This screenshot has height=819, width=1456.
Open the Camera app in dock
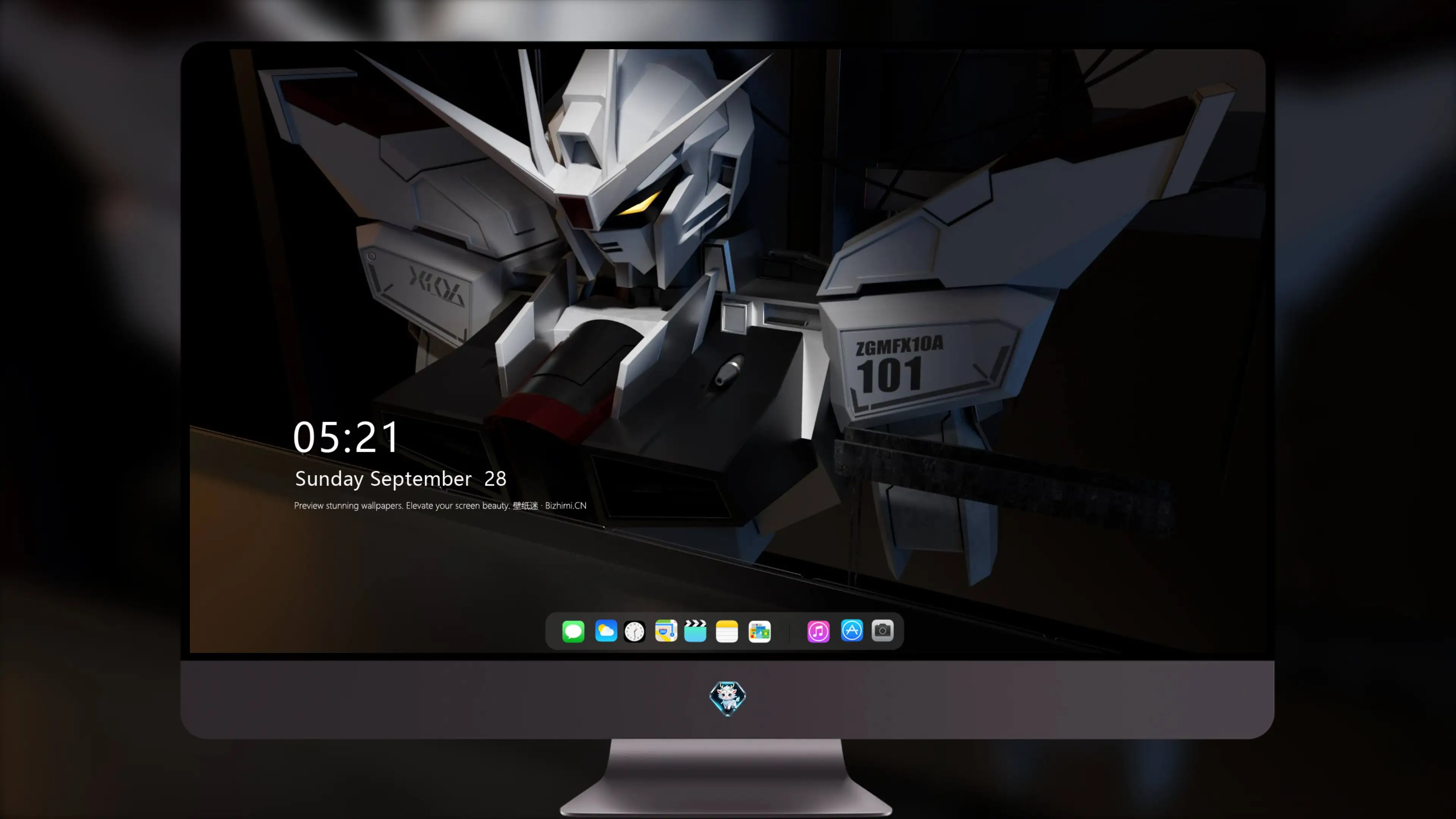(882, 630)
